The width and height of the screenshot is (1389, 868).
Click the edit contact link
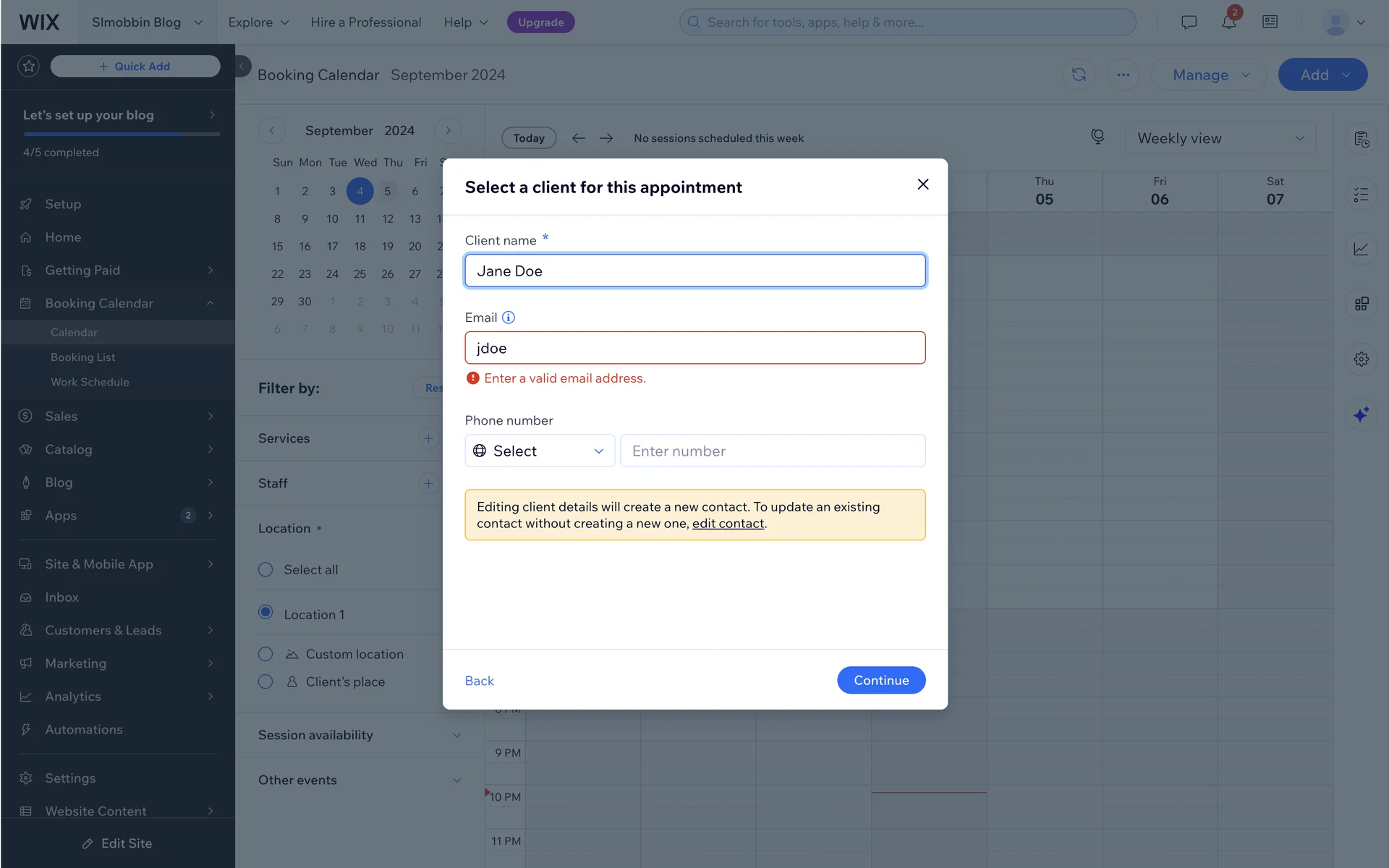coord(728,524)
